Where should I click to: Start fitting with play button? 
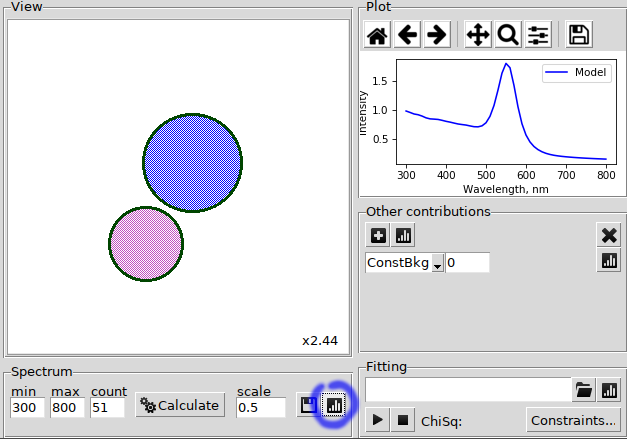click(377, 420)
